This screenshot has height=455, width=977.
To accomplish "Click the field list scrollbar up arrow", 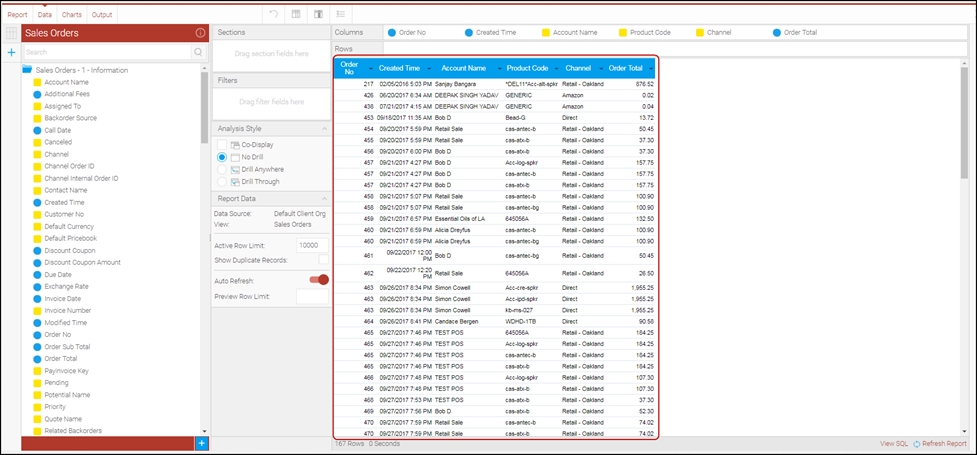I will tap(204, 68).
